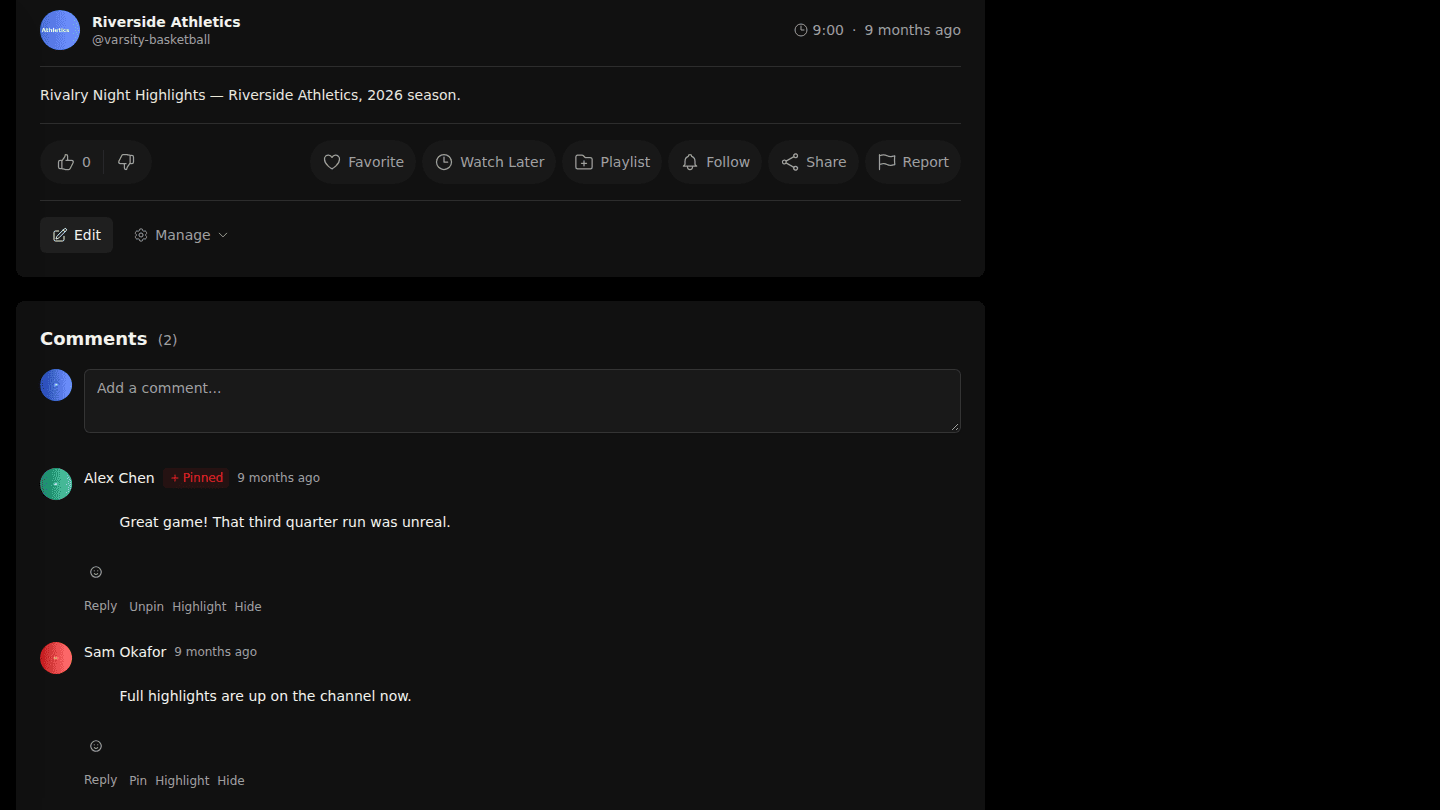Screen dimensions: 1440x810
Task: Open Sam Okafor's profile avatar
Action: (56, 658)
